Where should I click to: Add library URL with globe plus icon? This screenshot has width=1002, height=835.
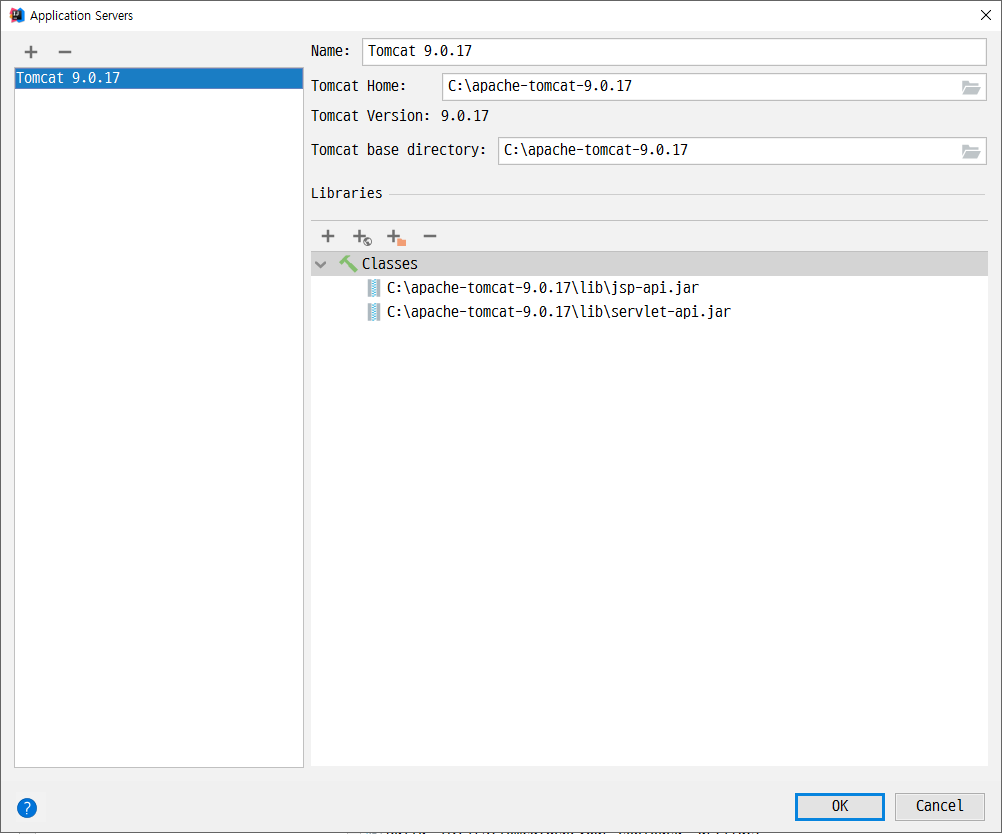point(362,237)
